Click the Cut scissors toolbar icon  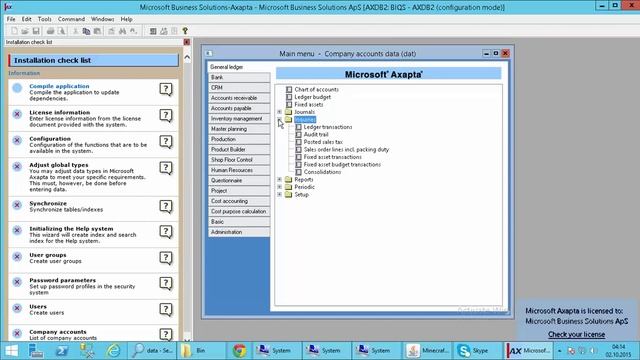click(x=76, y=31)
